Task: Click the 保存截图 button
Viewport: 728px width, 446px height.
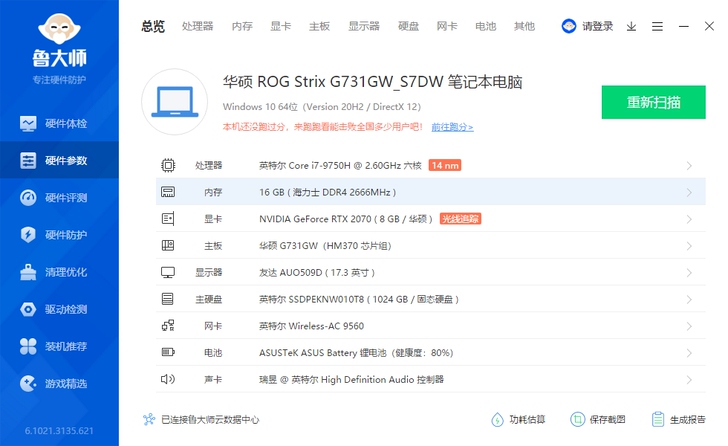Action: (598, 420)
